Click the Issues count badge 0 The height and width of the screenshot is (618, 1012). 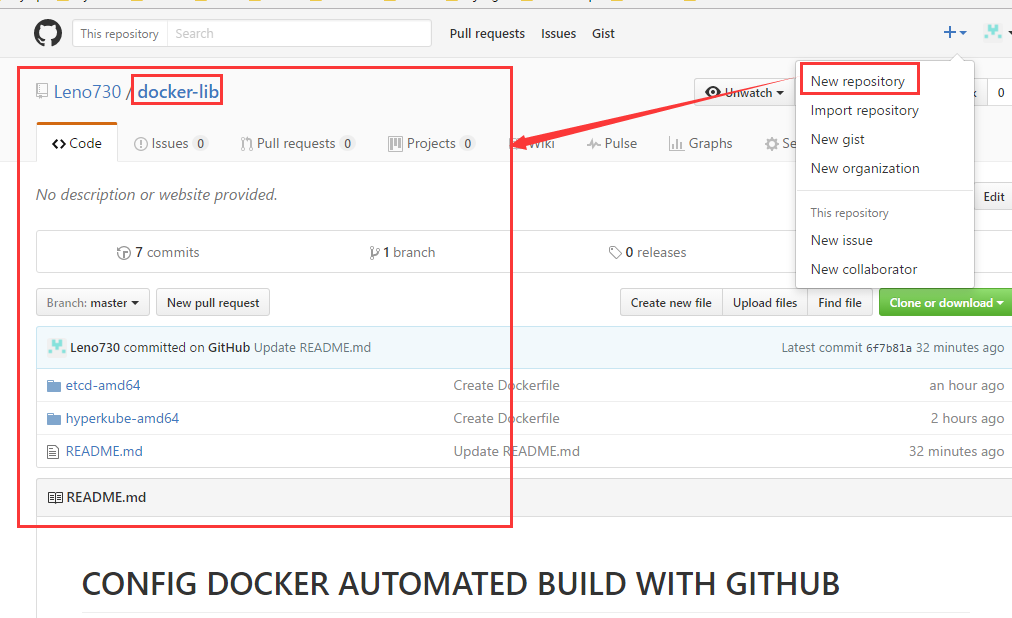(200, 143)
